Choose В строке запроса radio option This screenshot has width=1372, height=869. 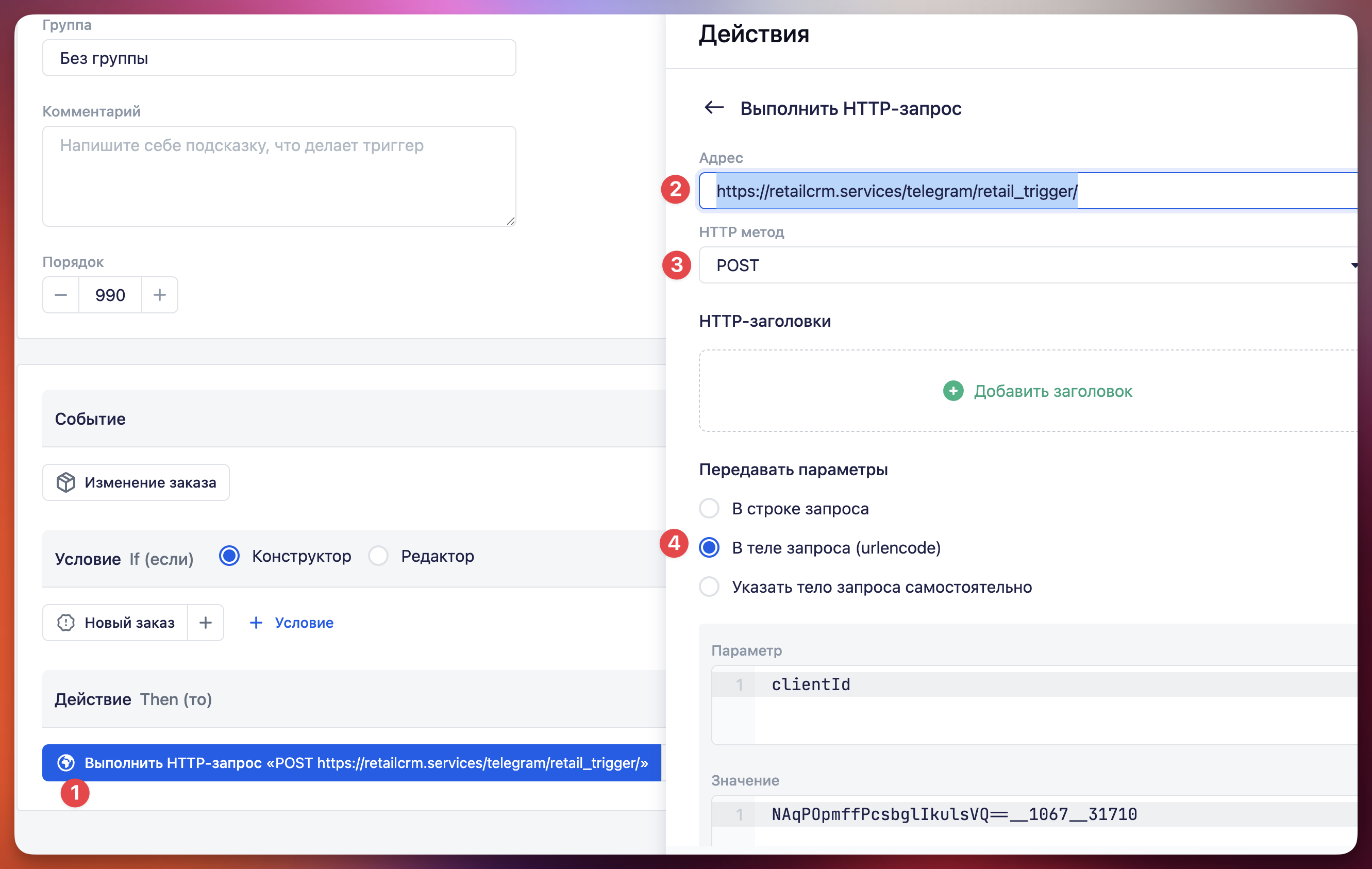(x=709, y=508)
